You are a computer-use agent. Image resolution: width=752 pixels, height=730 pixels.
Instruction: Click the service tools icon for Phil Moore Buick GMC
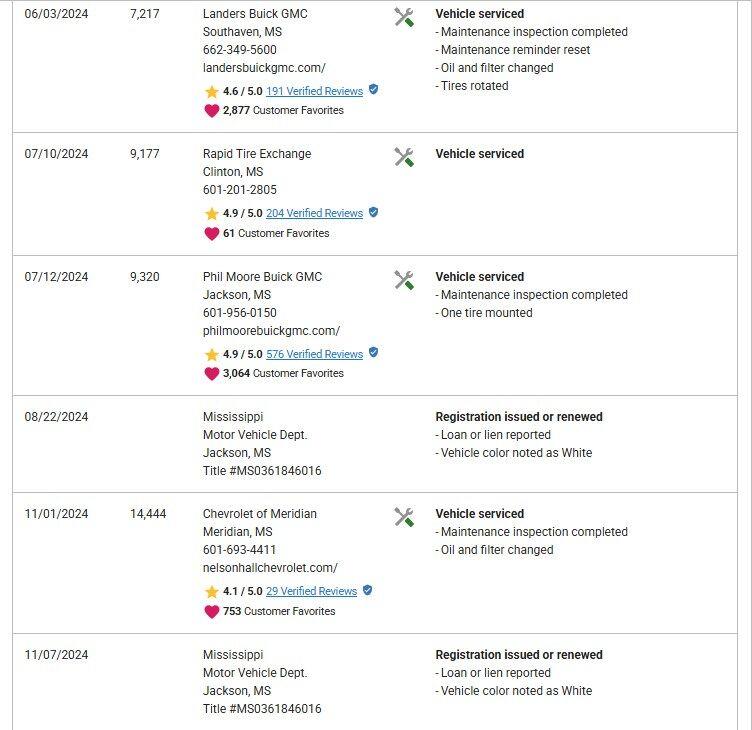point(404,281)
